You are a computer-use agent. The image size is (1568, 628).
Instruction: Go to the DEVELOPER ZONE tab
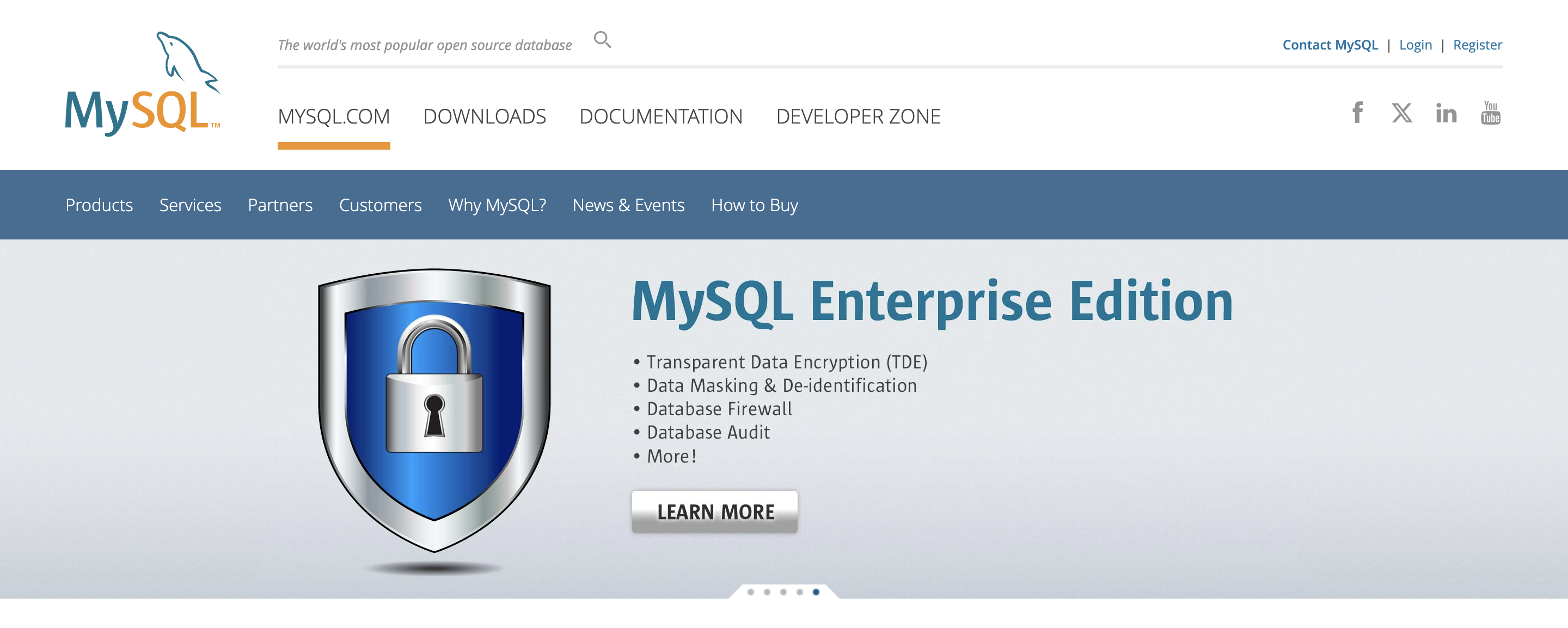[858, 116]
